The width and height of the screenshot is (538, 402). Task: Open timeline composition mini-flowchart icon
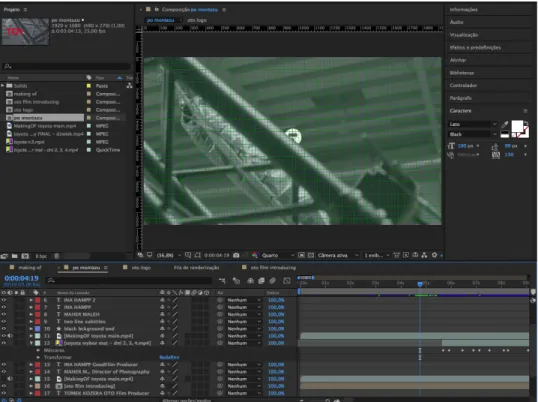tap(222, 281)
